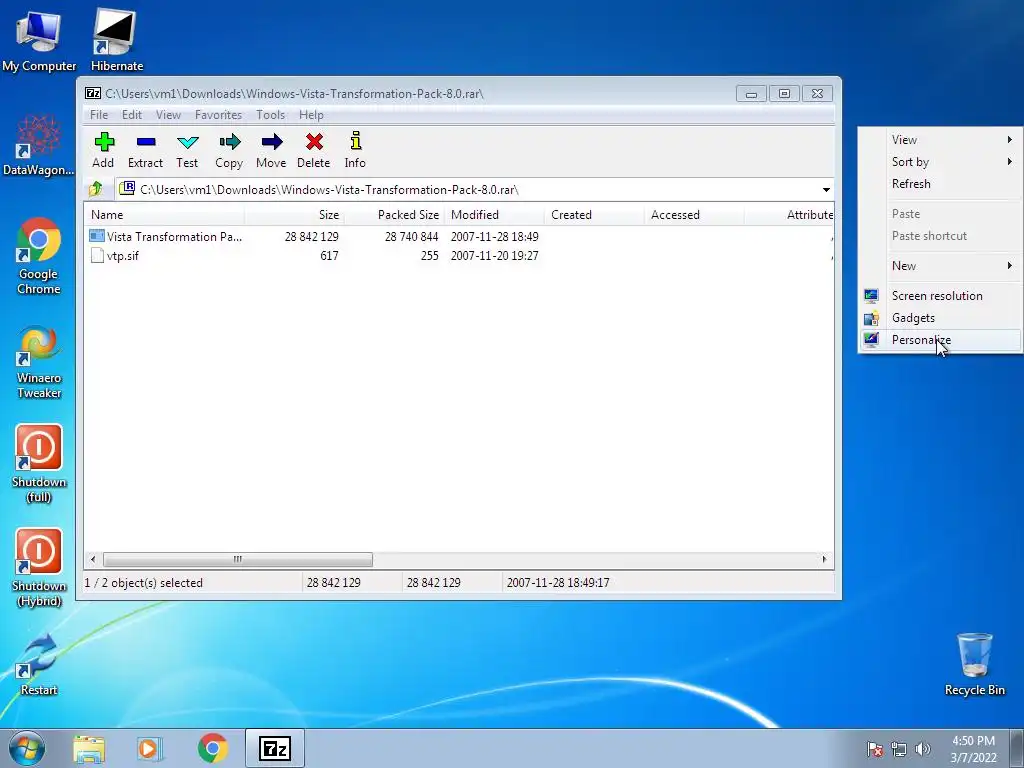Sort by Accessed column header

(x=694, y=215)
